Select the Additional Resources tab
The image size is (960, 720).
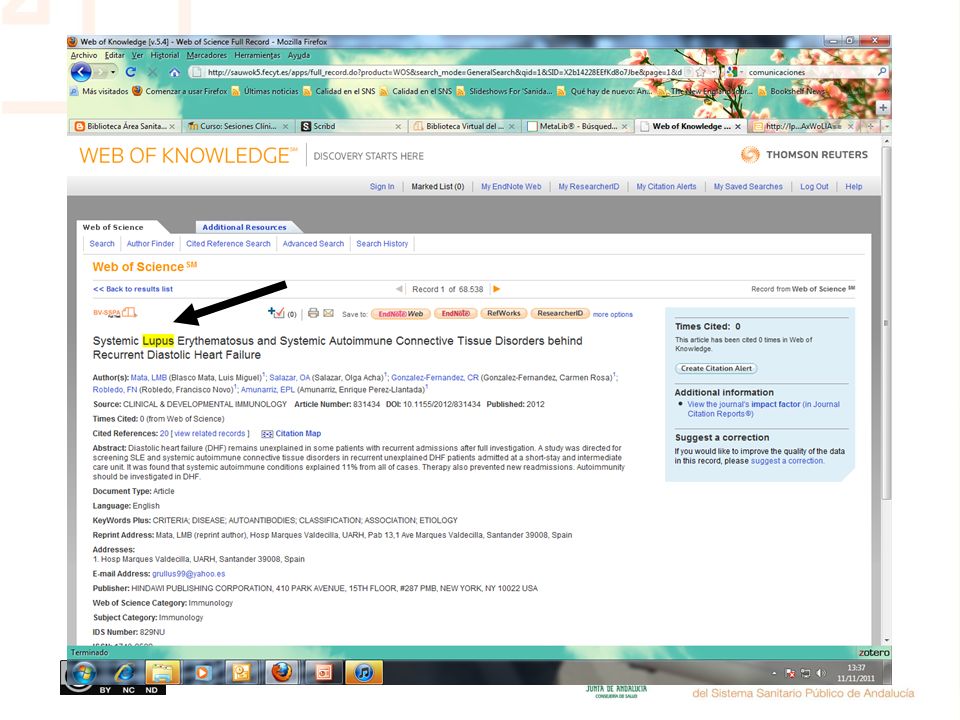click(244, 227)
